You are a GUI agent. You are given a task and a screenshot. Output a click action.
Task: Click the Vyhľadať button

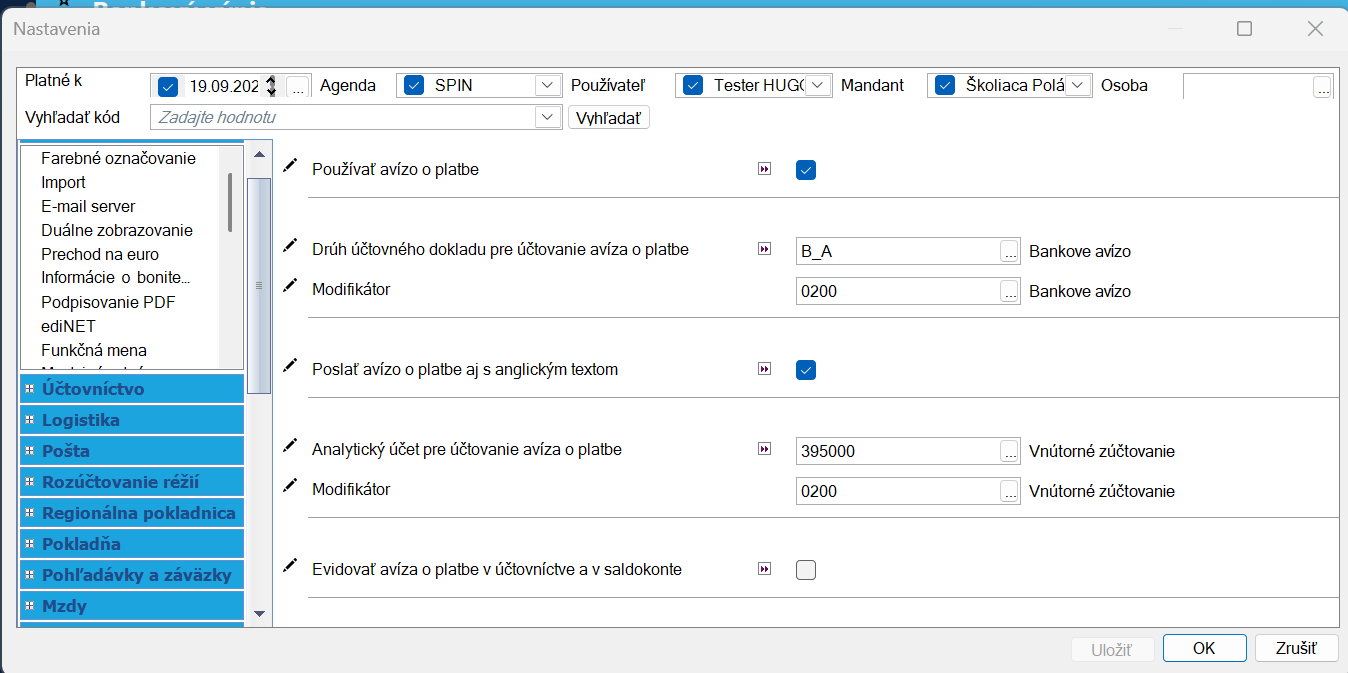tap(609, 118)
